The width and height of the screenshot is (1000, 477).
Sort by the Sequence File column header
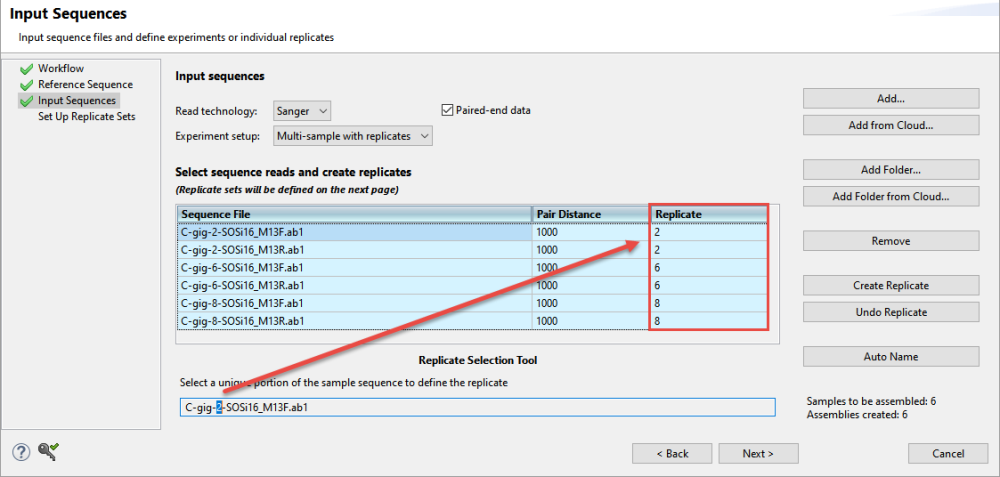[x=354, y=214]
